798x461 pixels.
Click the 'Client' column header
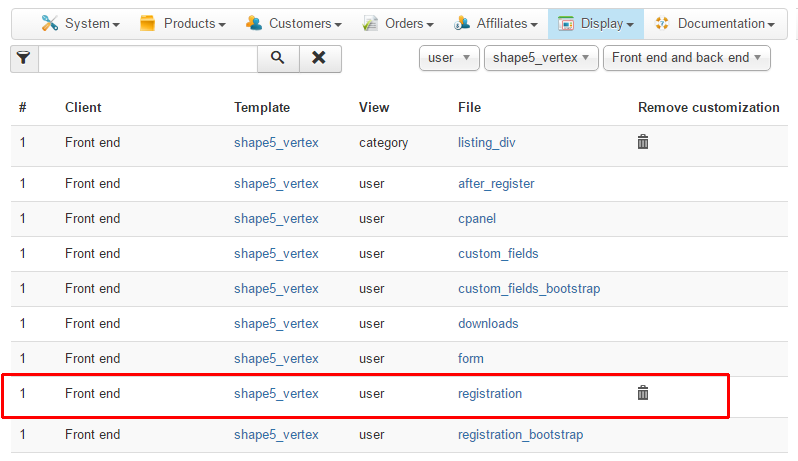(83, 107)
